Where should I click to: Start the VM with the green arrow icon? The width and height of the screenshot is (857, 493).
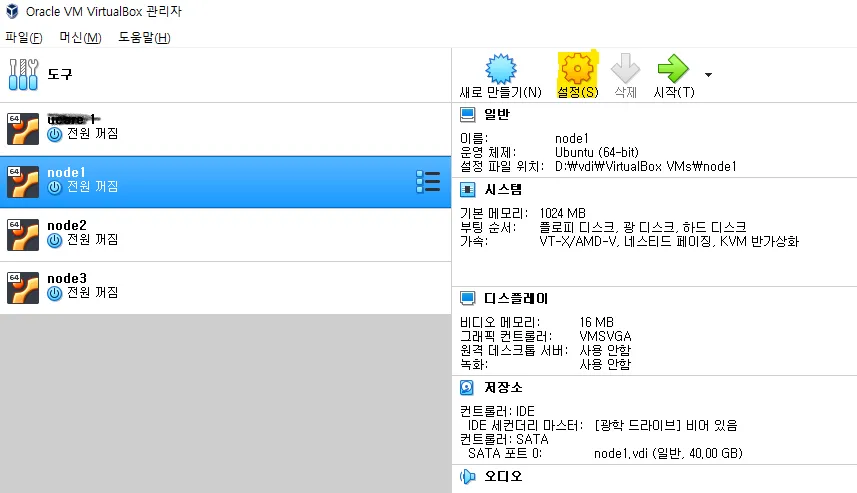coord(673,69)
